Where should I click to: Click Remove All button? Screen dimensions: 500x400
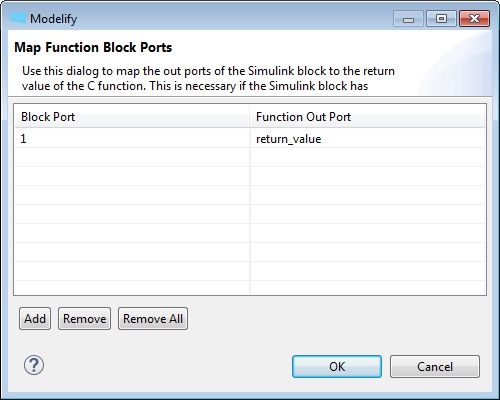tap(153, 319)
